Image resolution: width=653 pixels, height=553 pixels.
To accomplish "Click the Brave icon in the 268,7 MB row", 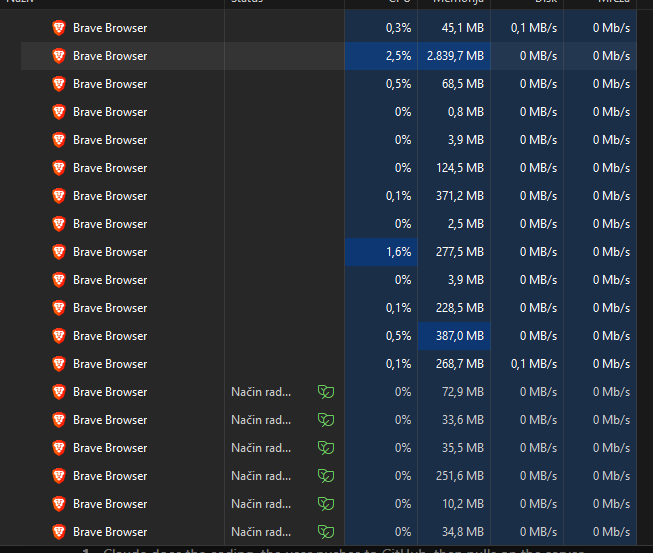I will click(59, 364).
